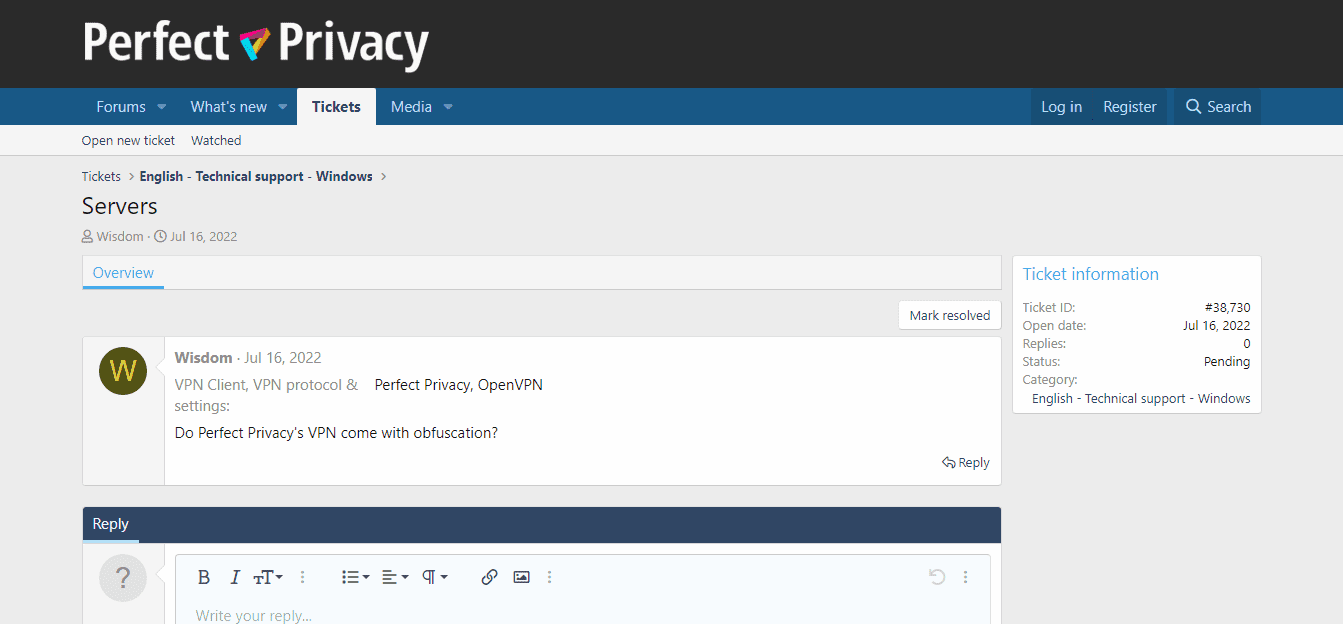
Task: Insert a link into the reply
Action: click(x=489, y=577)
